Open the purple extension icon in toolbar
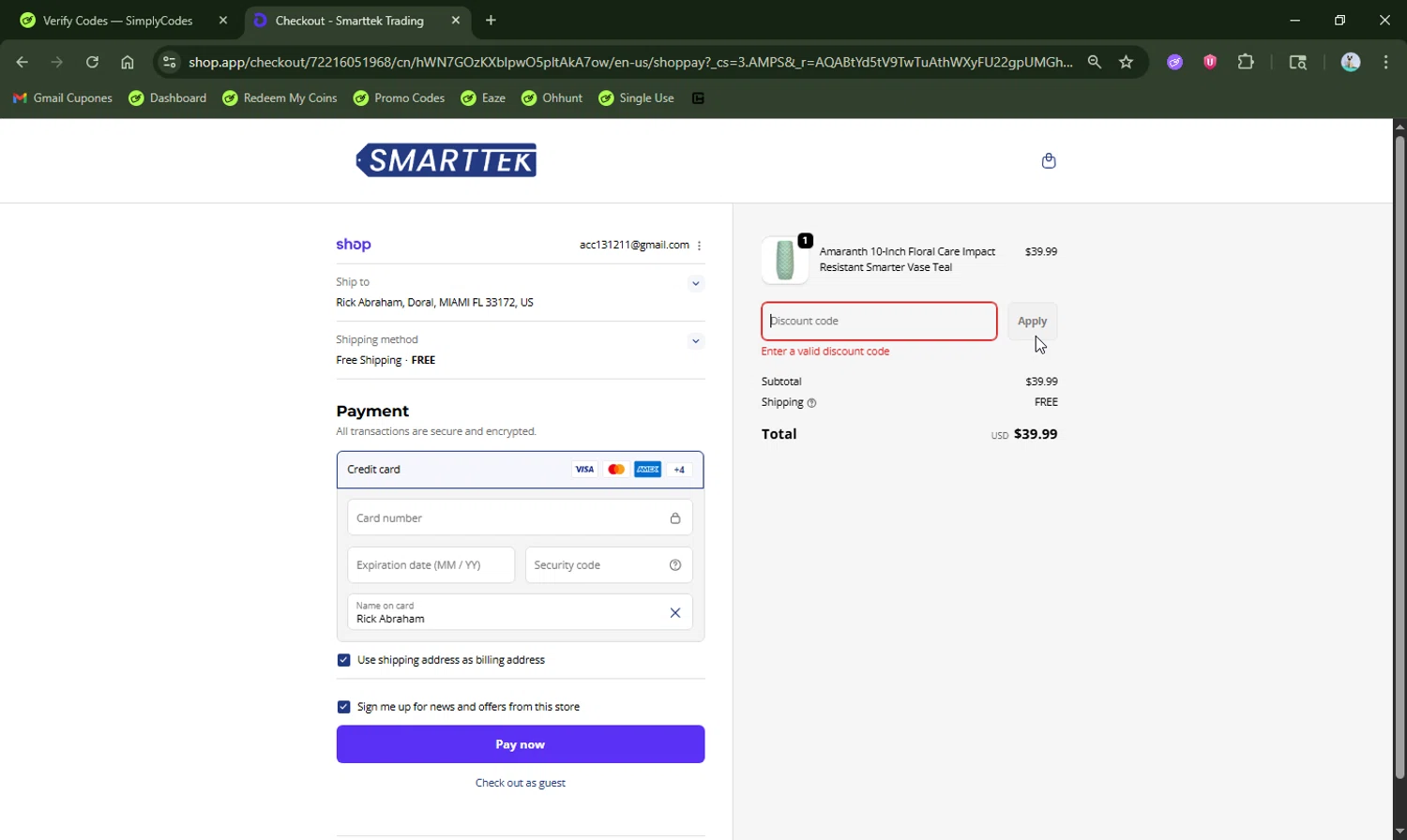The height and width of the screenshot is (840, 1407). click(1174, 62)
